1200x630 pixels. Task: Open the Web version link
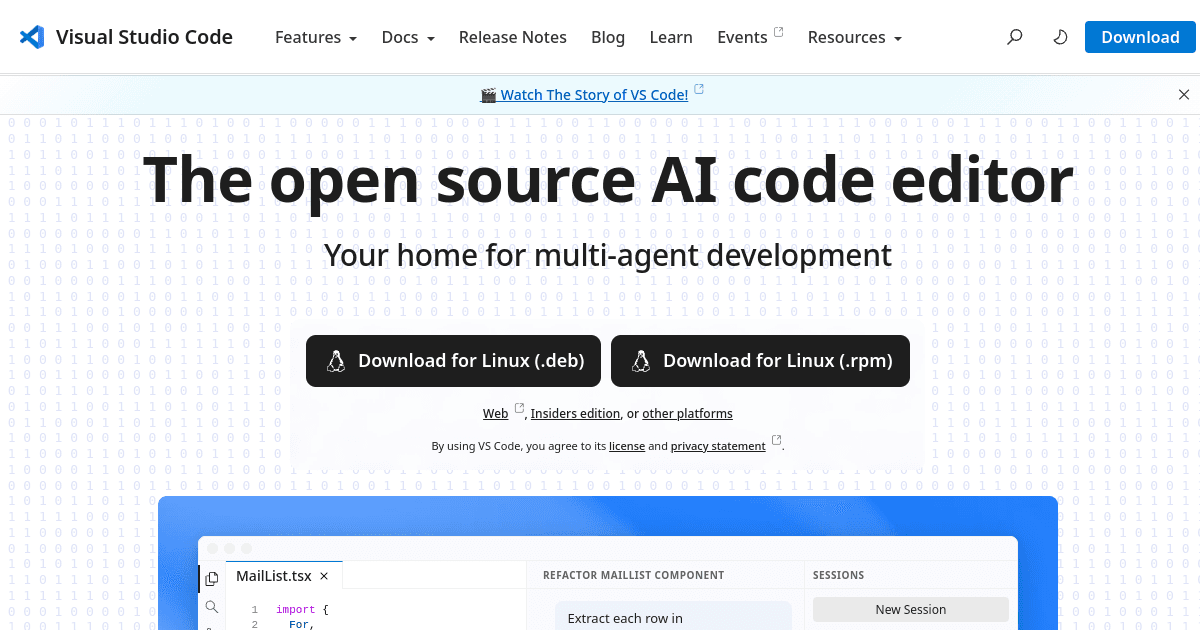(496, 414)
